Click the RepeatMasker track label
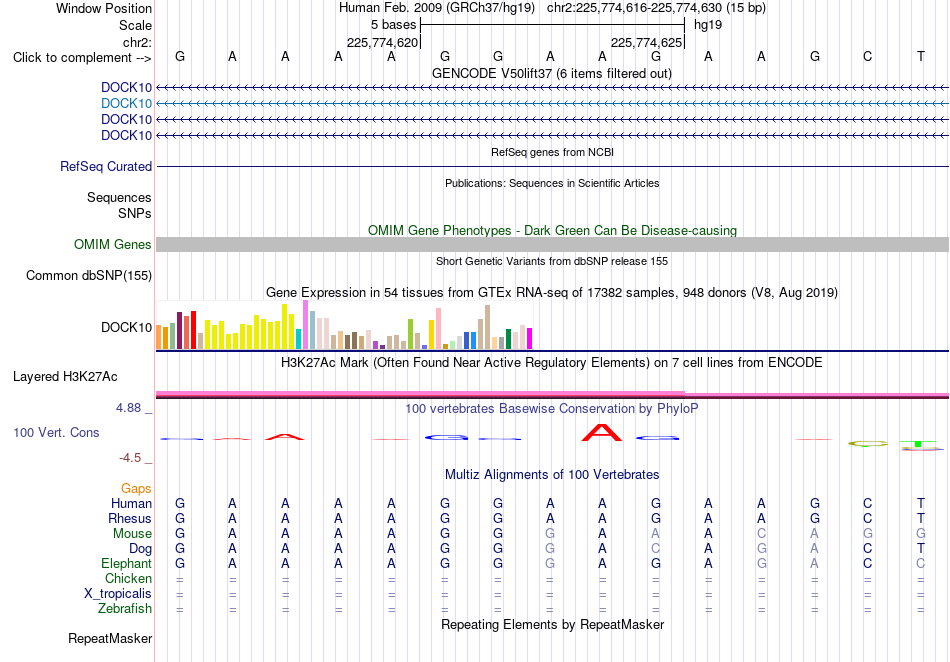This screenshot has height=662, width=950. [110, 638]
